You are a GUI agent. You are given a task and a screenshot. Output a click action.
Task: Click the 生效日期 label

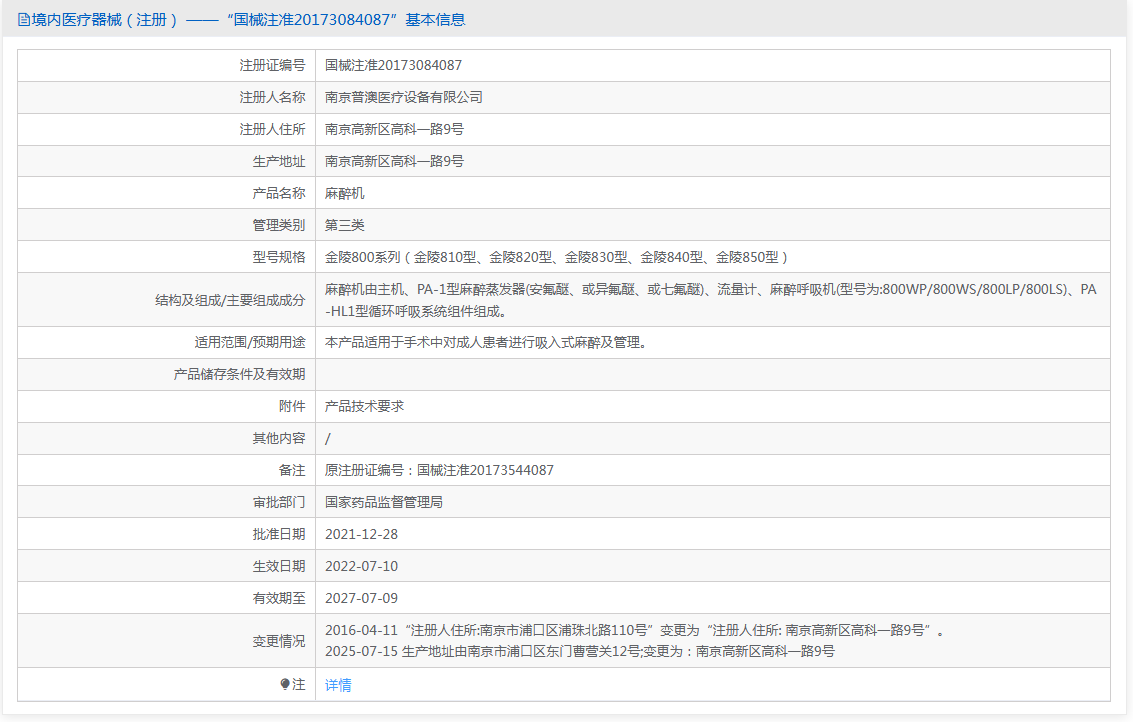tap(279, 566)
